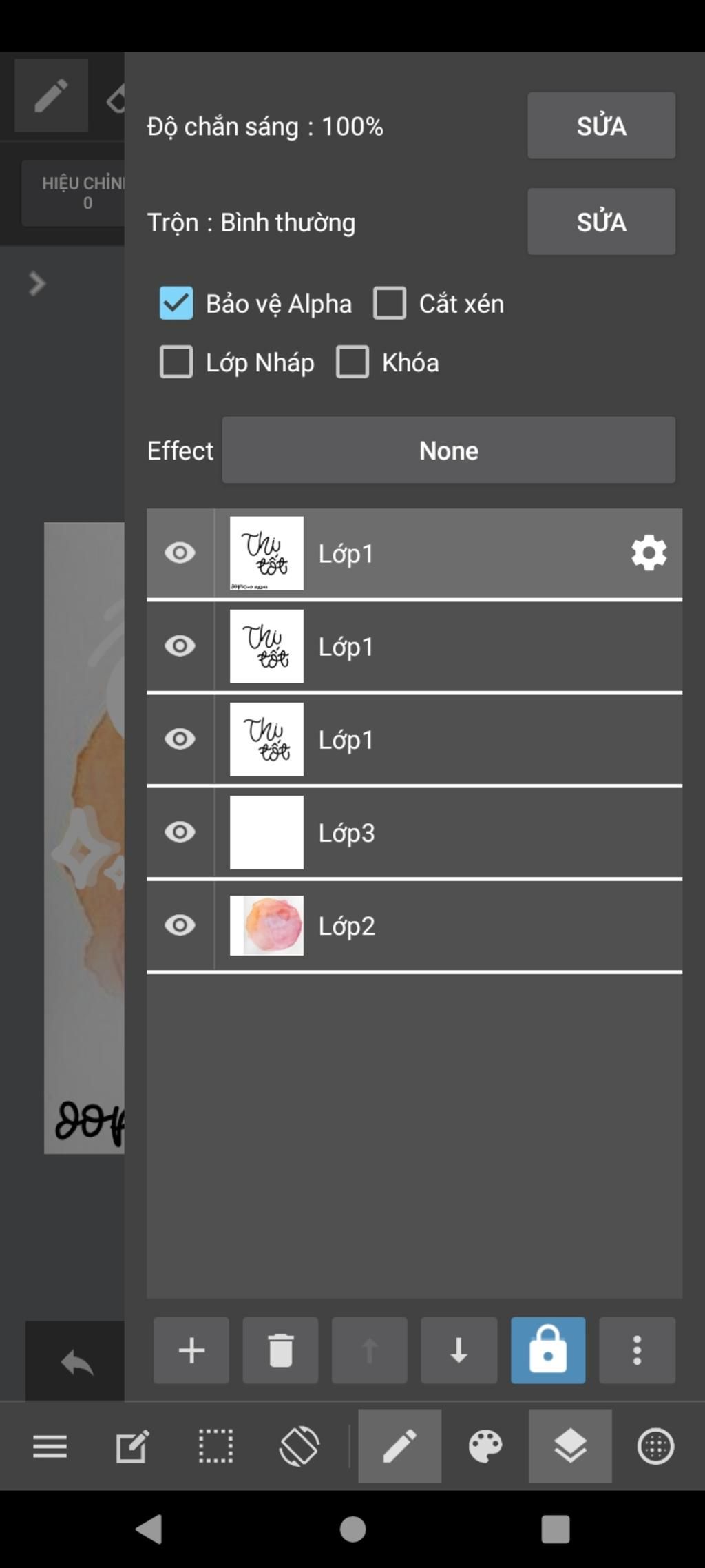The image size is (705, 1568).
Task: Select the rotate canvas icon
Action: [x=299, y=1446]
